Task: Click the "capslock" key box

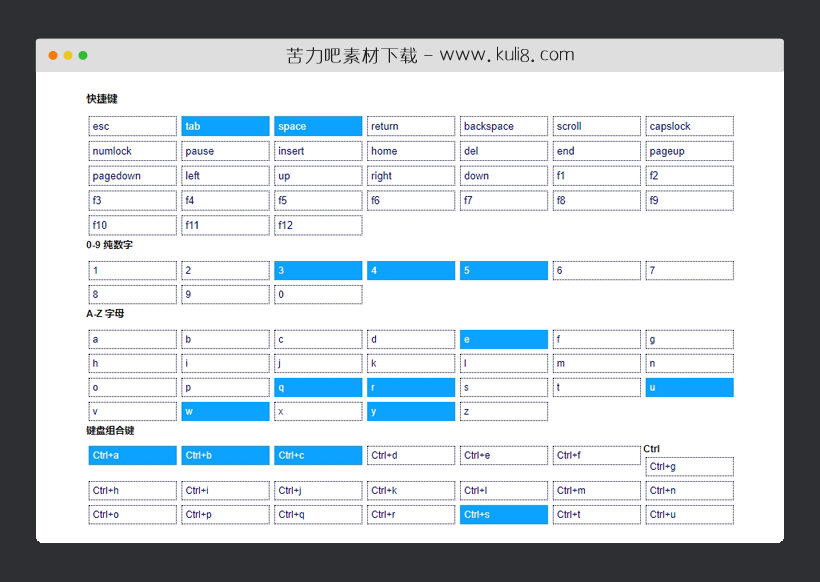Action: click(x=689, y=126)
